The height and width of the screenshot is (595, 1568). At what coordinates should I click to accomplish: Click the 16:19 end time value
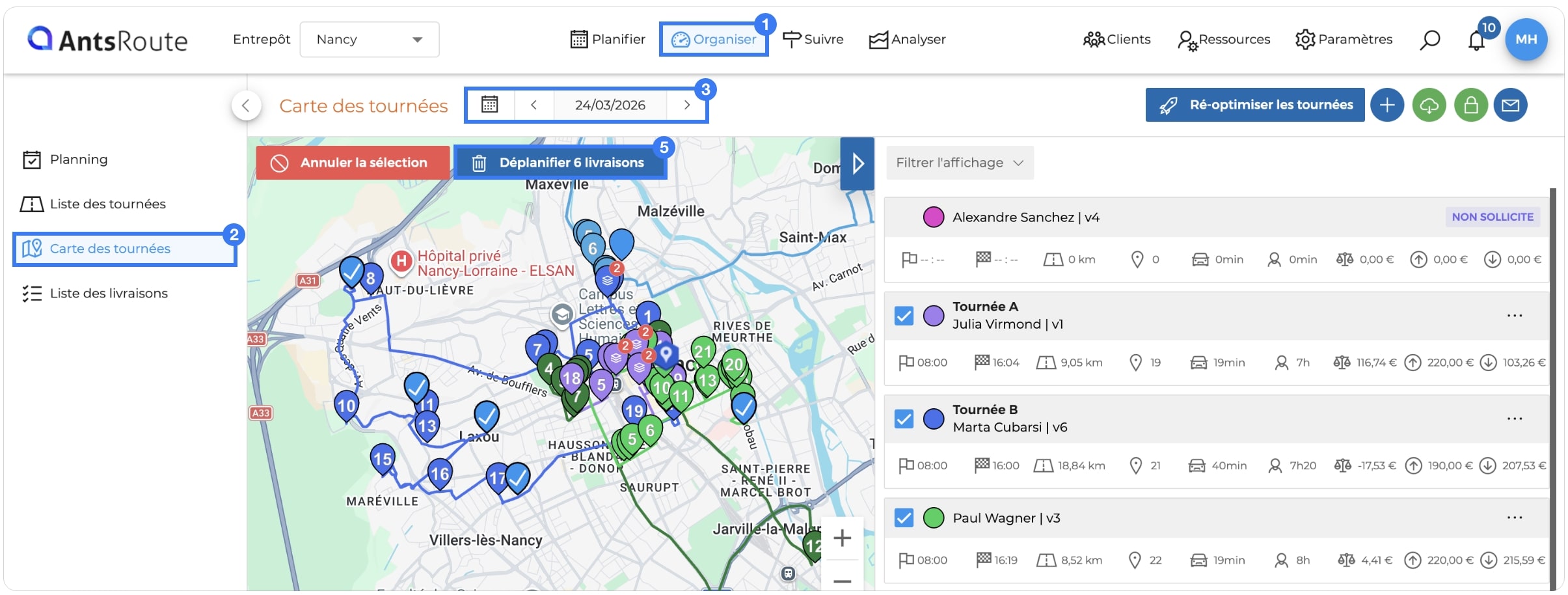[x=1005, y=560]
